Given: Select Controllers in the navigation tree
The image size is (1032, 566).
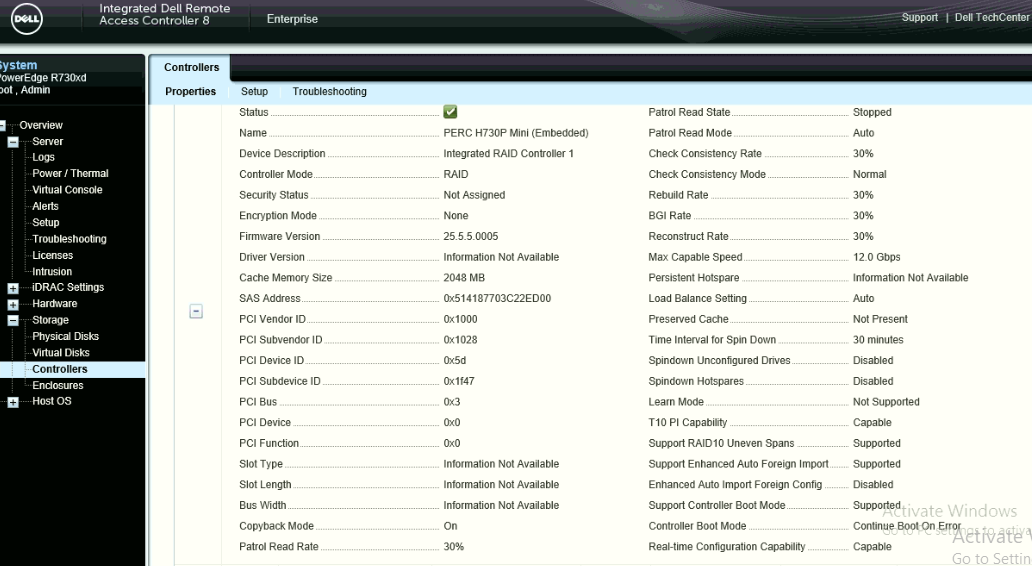Looking at the screenshot, I should coord(60,369).
